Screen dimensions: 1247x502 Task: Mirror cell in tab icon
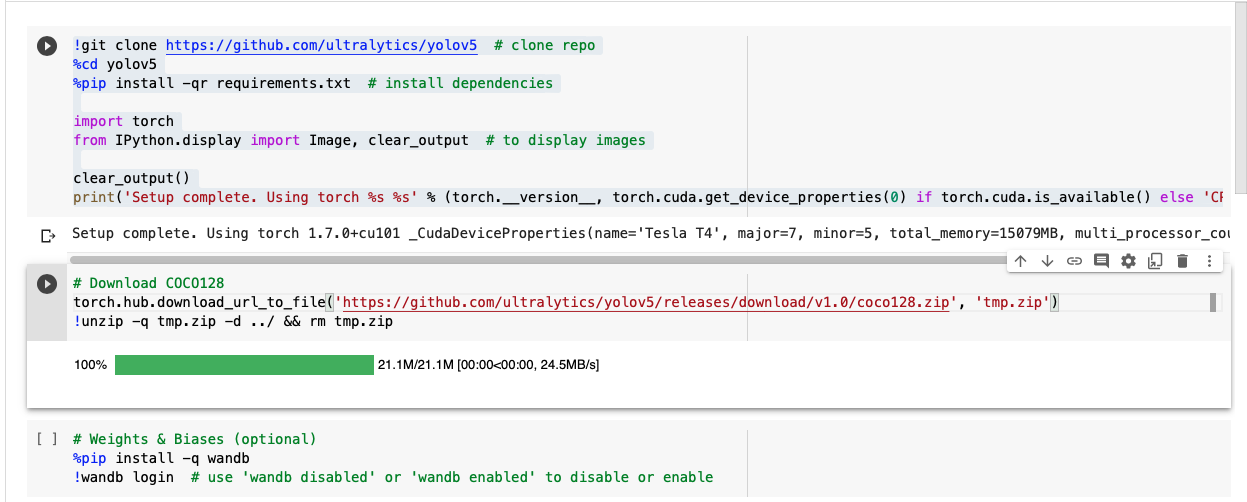tap(1155, 261)
